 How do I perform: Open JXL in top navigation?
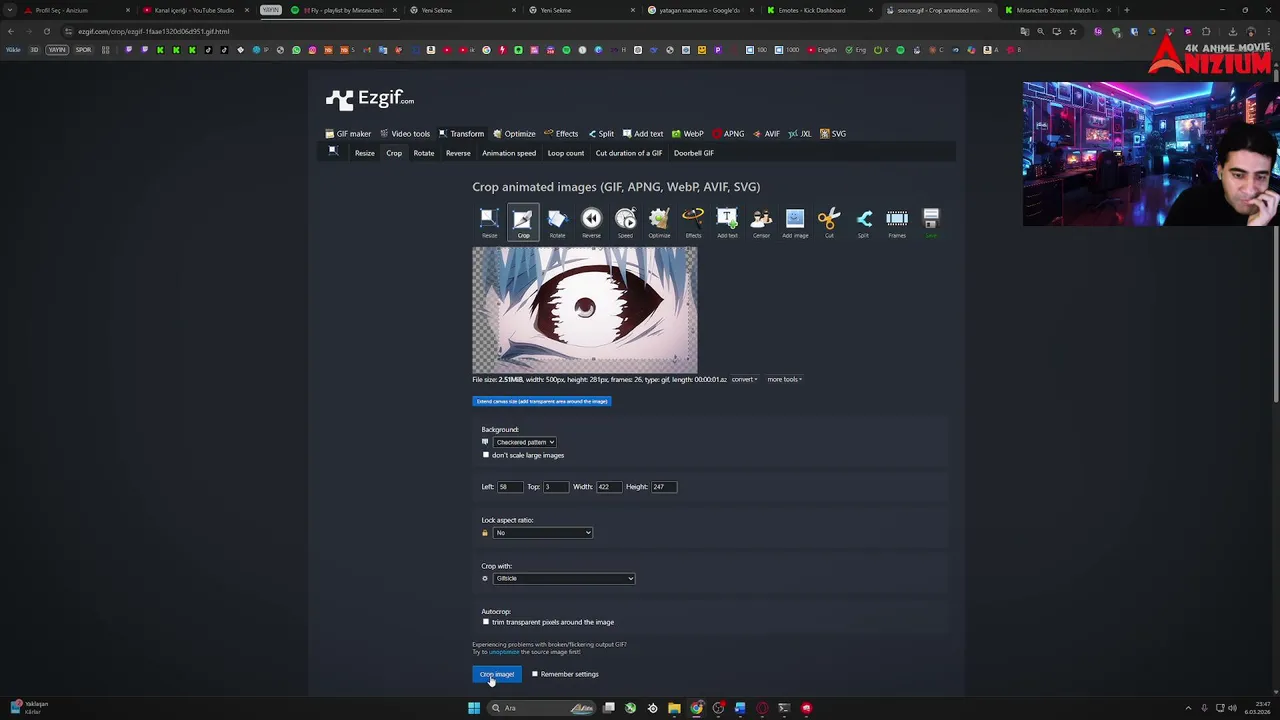tap(800, 133)
